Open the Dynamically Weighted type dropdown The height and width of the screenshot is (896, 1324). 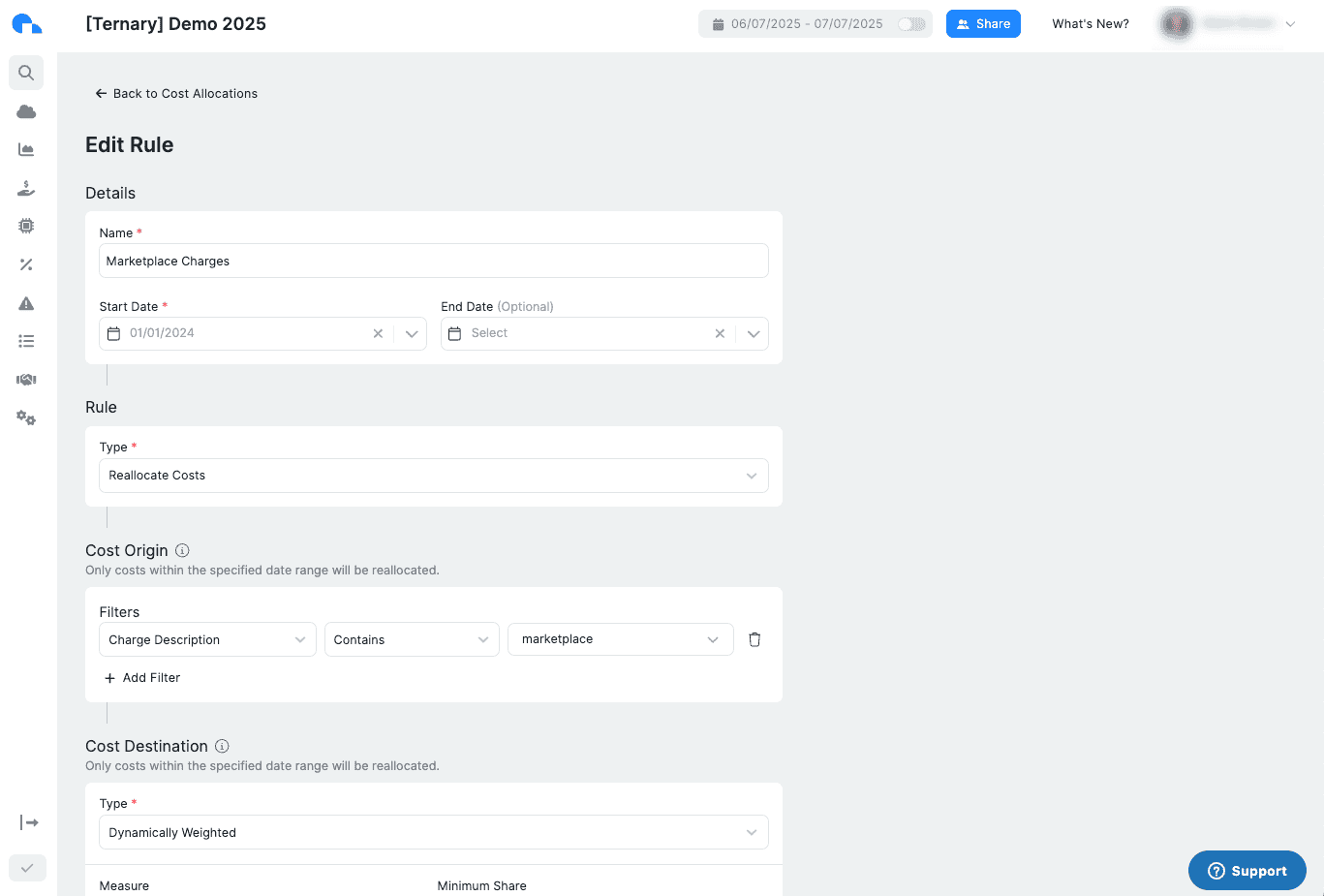(434, 832)
